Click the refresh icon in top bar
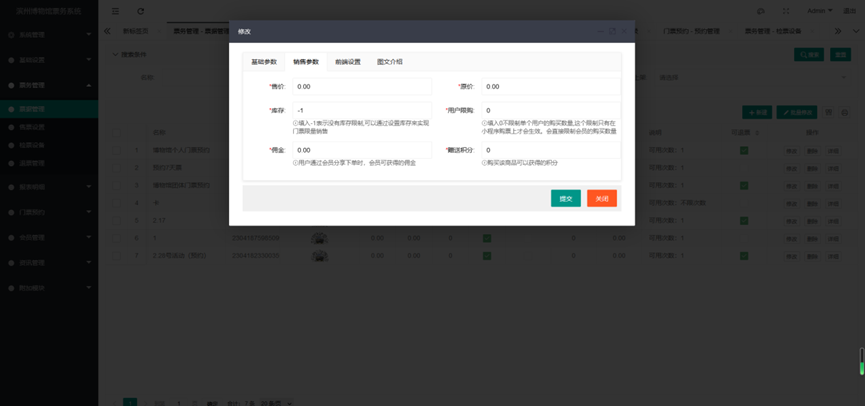The height and width of the screenshot is (406, 865). tap(140, 11)
